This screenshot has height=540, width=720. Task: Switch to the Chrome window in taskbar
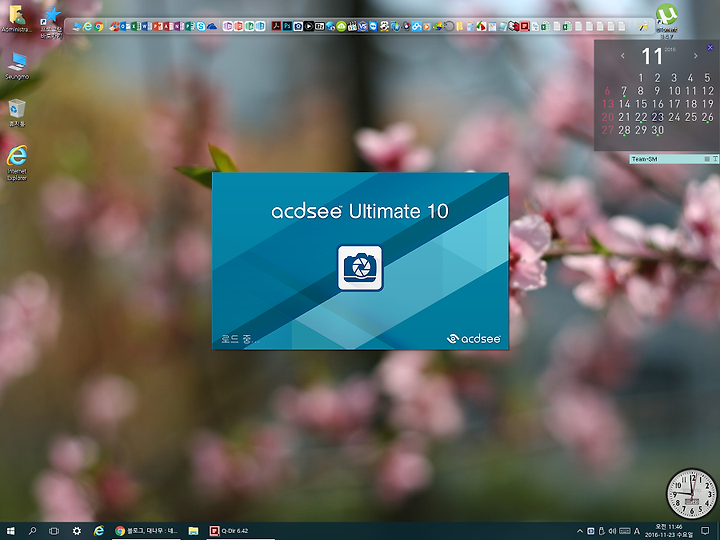(146, 531)
